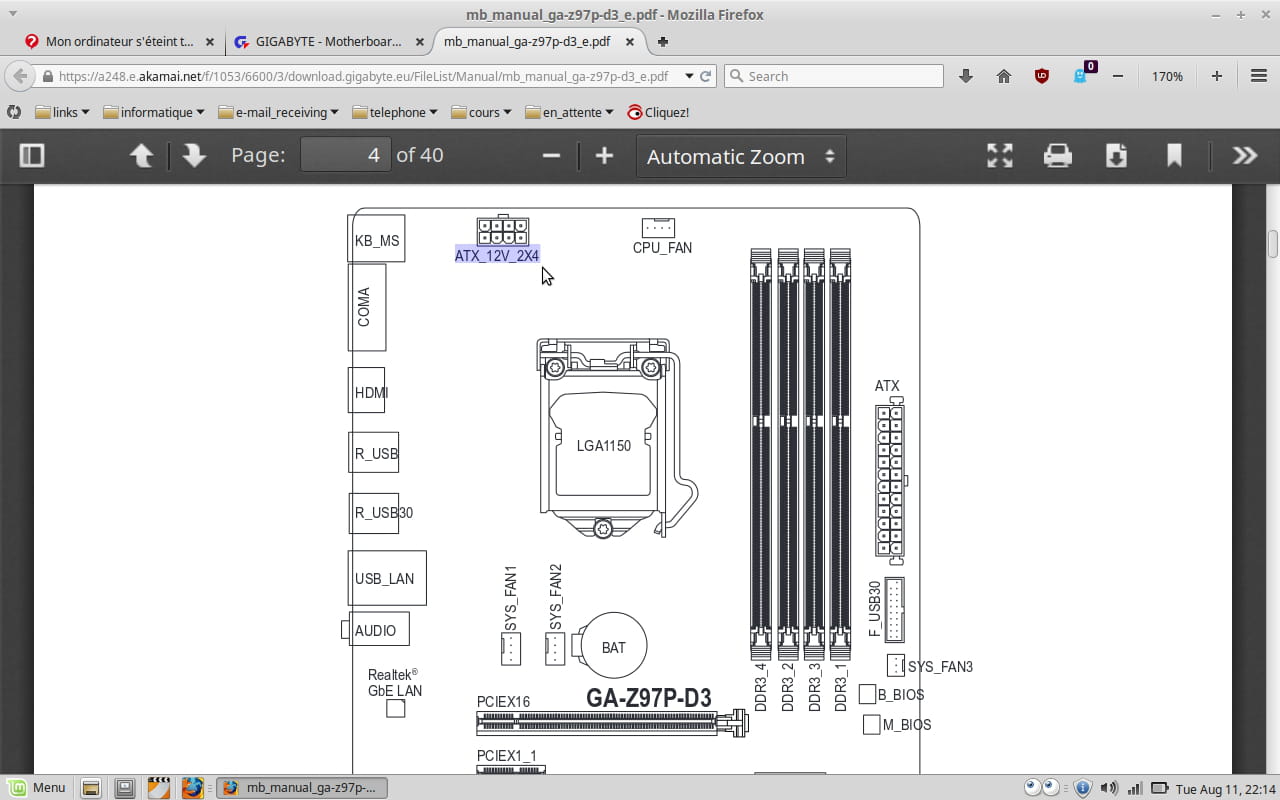Click the Firefox Search box
The height and width of the screenshot is (800, 1280).
point(840,76)
